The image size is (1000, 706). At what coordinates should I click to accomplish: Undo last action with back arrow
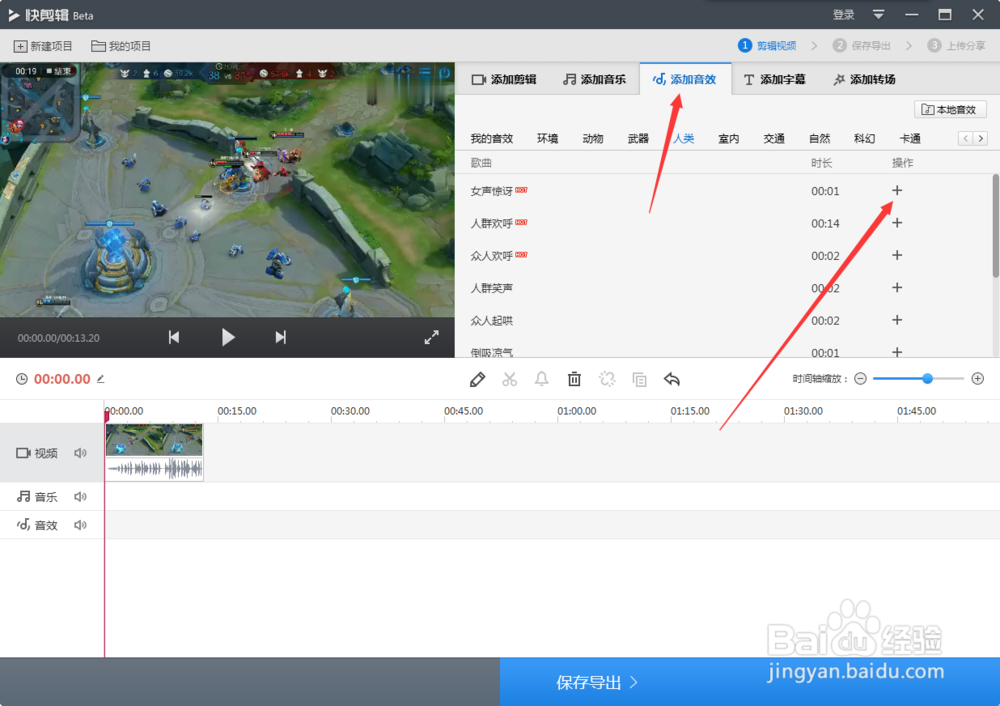[x=672, y=379]
